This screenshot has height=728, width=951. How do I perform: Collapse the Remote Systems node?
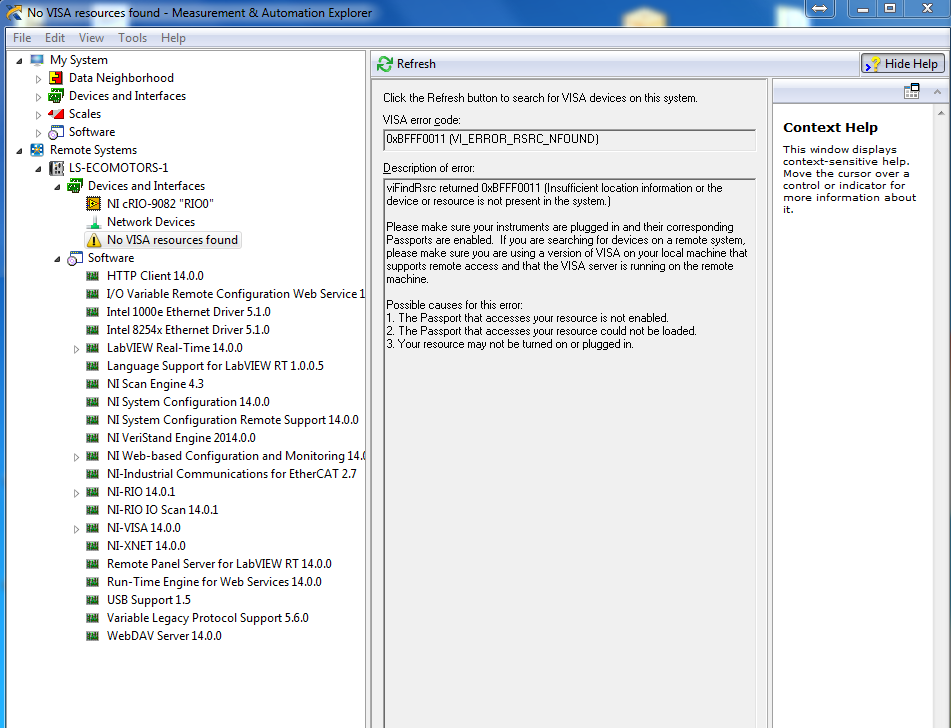click(19, 150)
